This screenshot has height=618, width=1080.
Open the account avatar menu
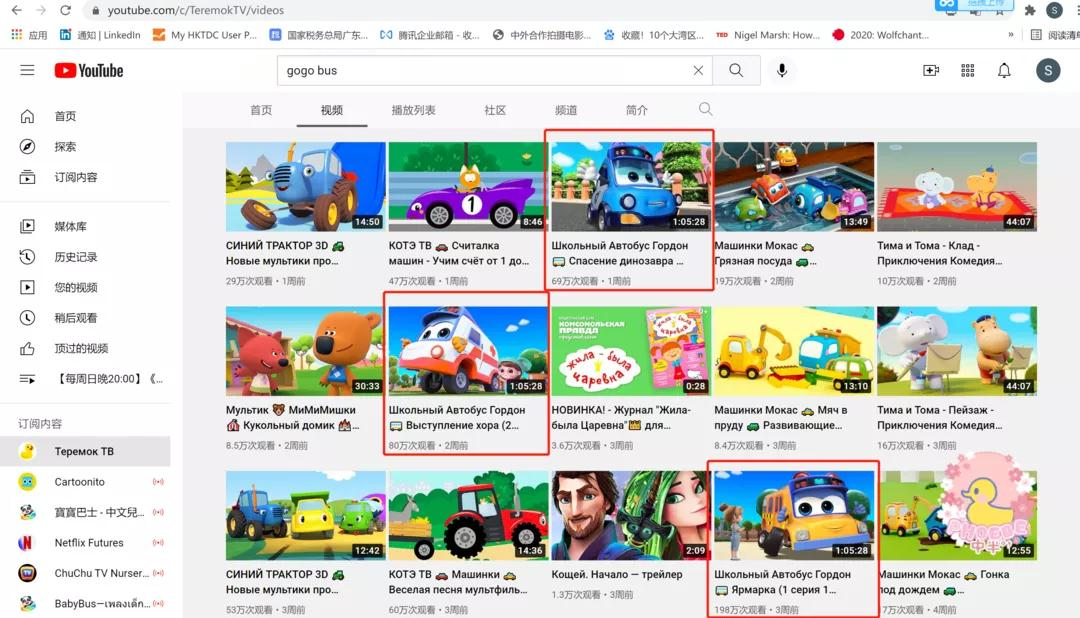coord(1048,70)
